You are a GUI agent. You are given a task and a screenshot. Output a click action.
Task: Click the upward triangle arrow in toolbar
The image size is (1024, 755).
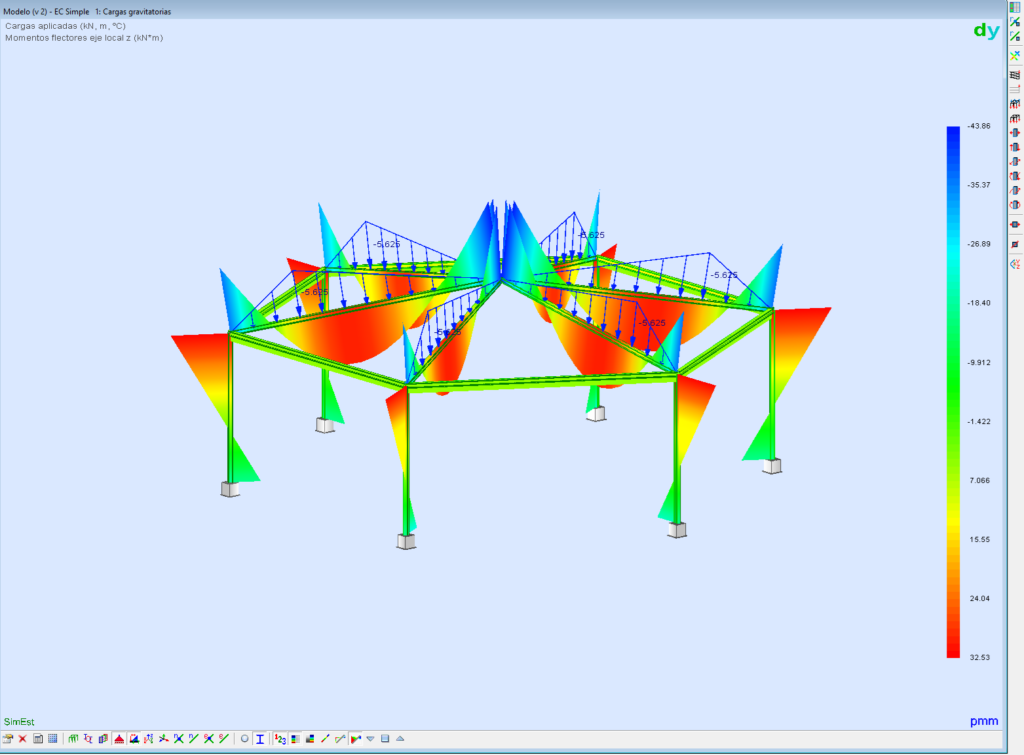click(x=400, y=739)
